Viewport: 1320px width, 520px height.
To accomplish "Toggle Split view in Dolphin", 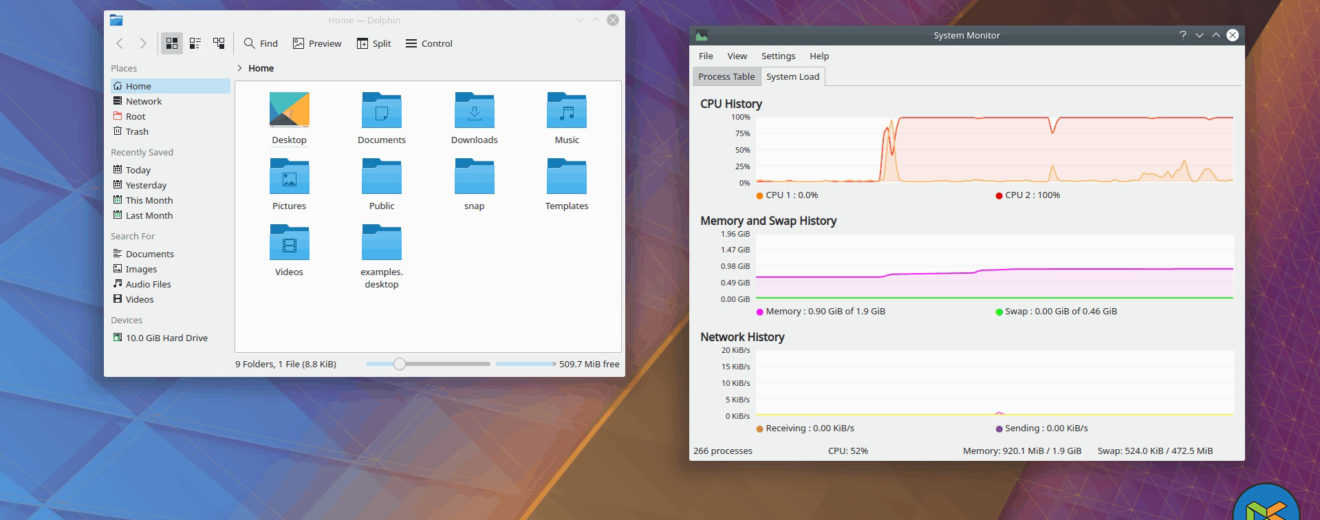I will tap(373, 44).
